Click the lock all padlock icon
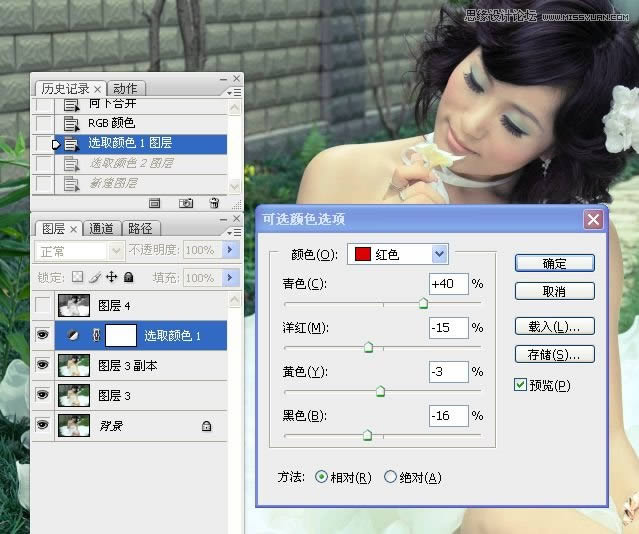Screen dimensions: 639x534 coord(128,277)
